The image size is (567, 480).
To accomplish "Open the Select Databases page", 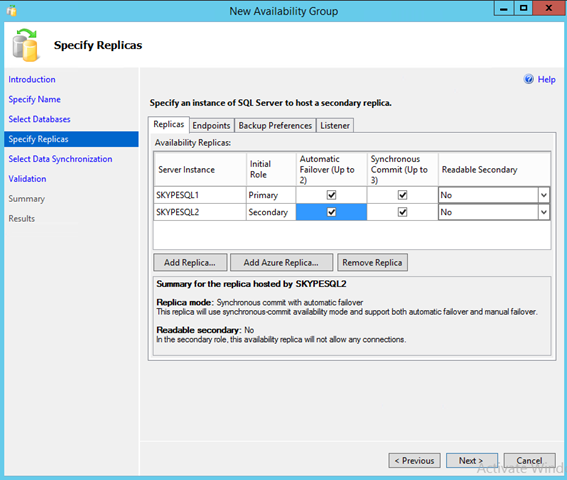I will click(x=39, y=119).
